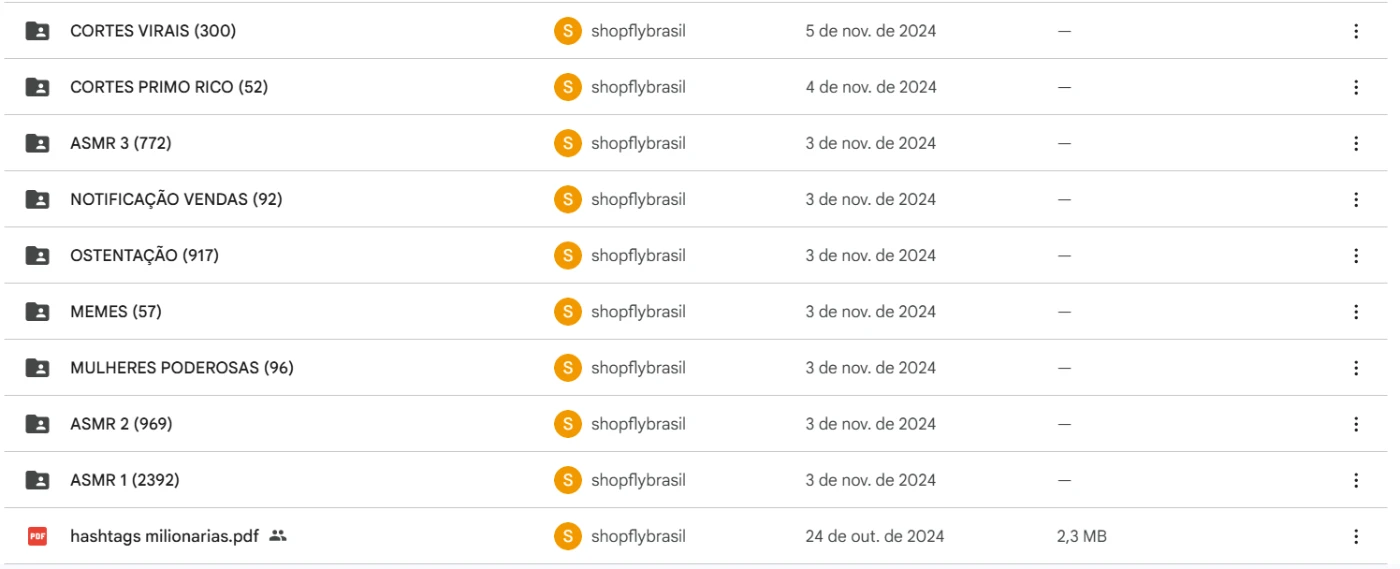Open the hashtags milionarias.pdf file
The height and width of the screenshot is (569, 1400).
point(164,536)
